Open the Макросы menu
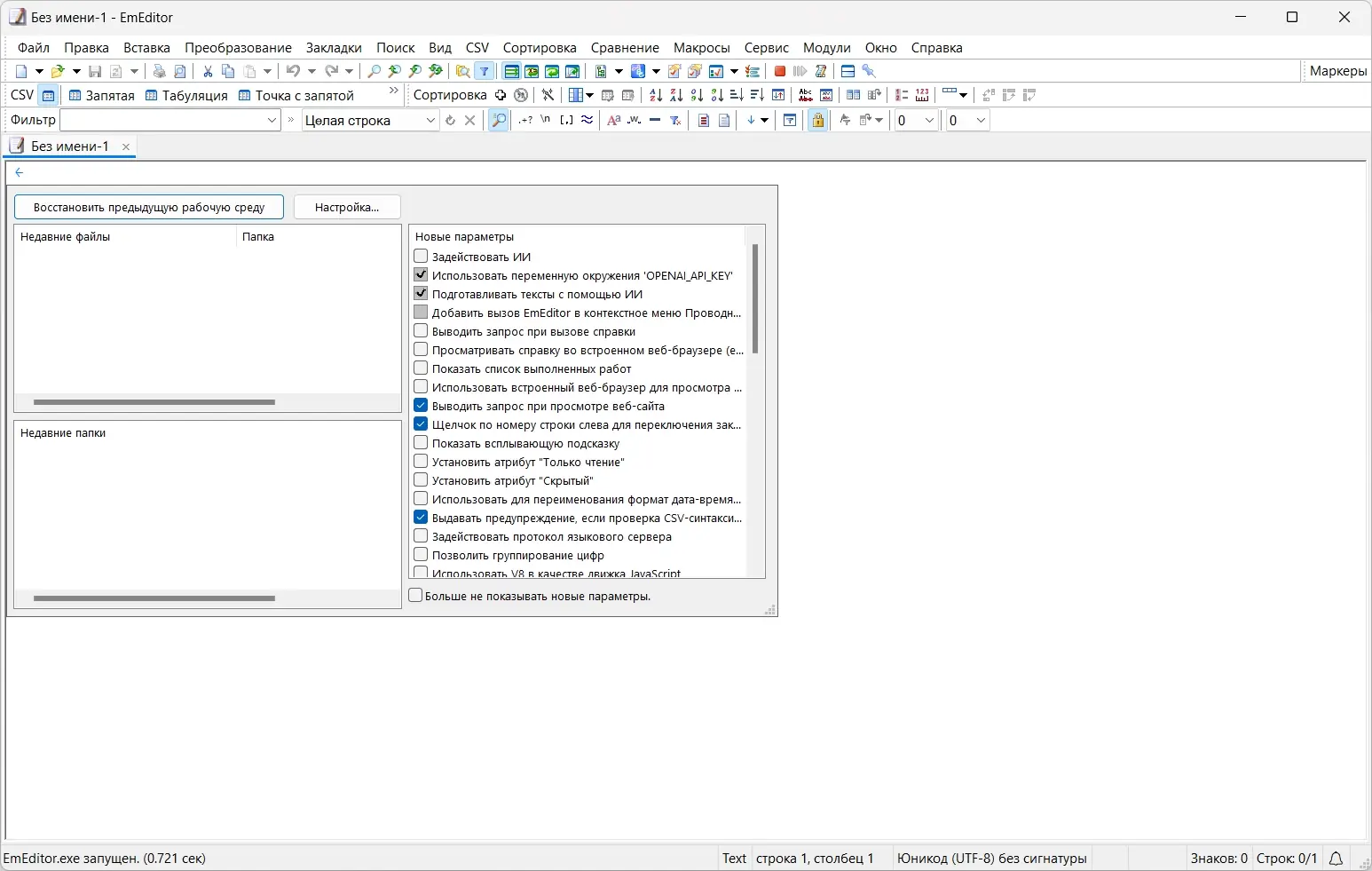1372x871 pixels. 702,48
